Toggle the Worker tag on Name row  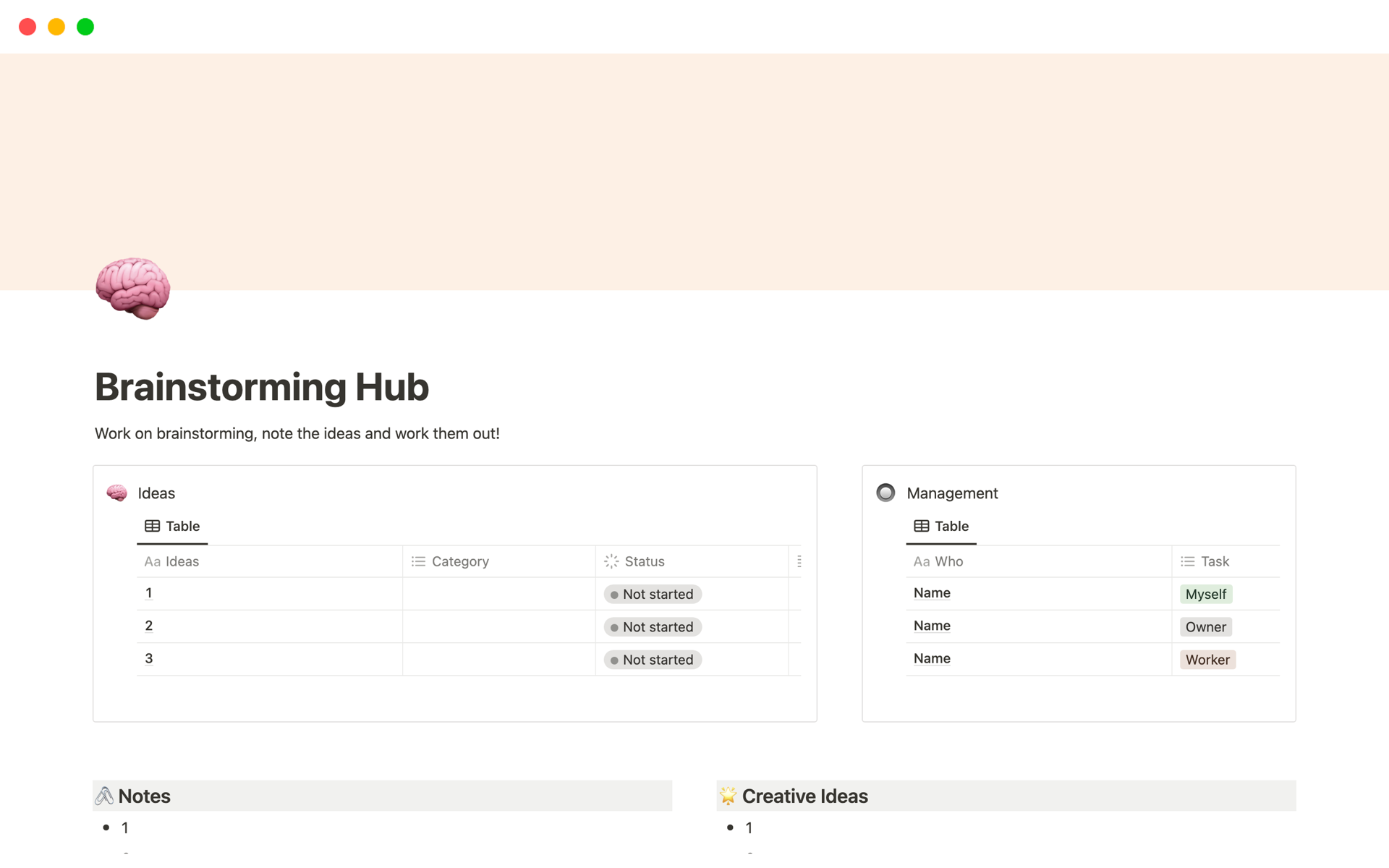(1207, 659)
